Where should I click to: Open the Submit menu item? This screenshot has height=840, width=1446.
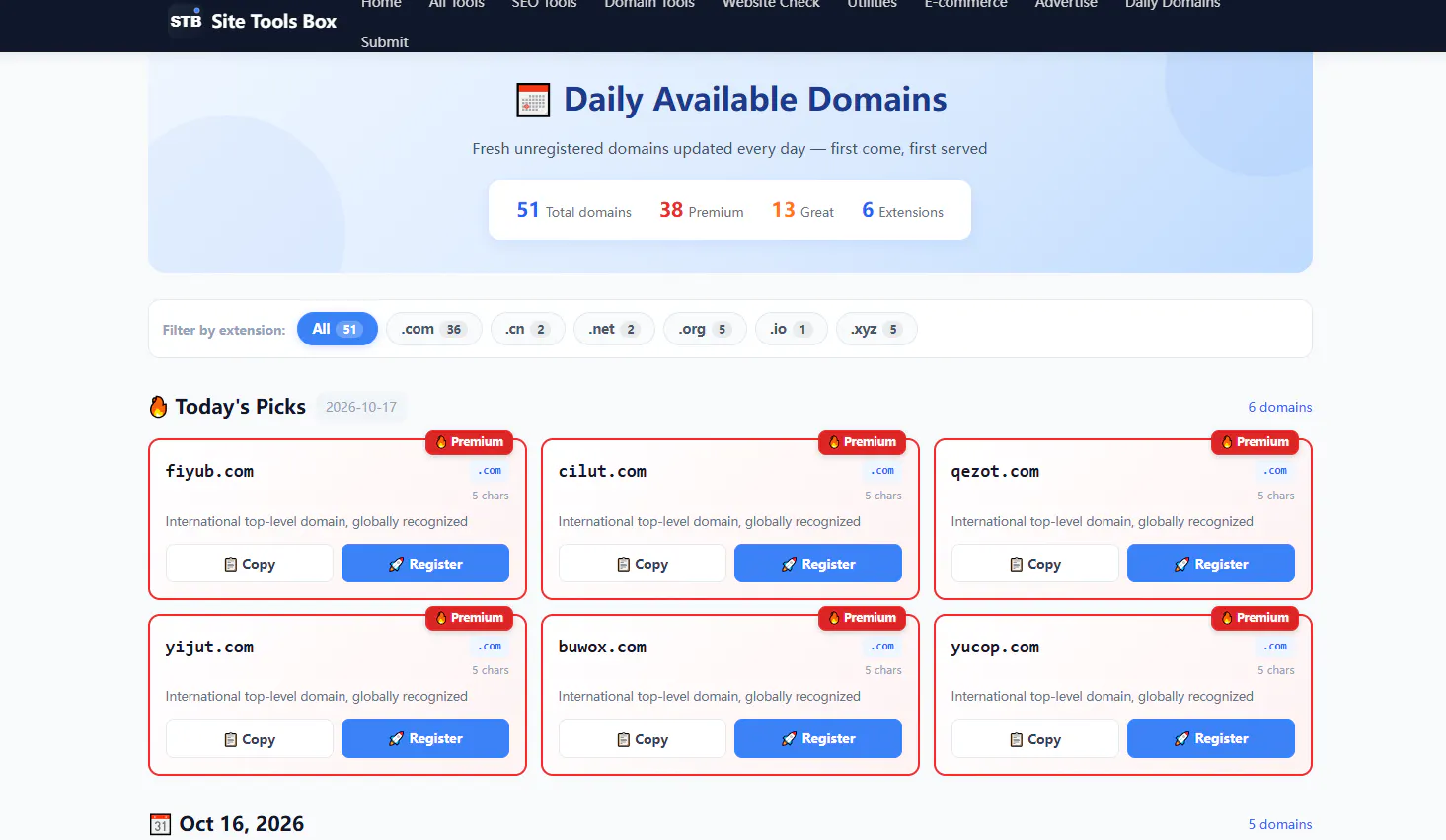[x=384, y=42]
